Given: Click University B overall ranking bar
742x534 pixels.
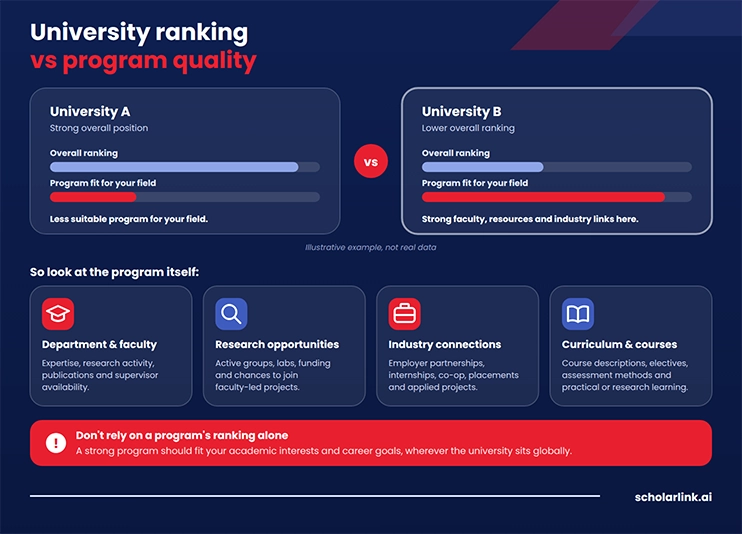Looking at the screenshot, I should tap(557, 167).
